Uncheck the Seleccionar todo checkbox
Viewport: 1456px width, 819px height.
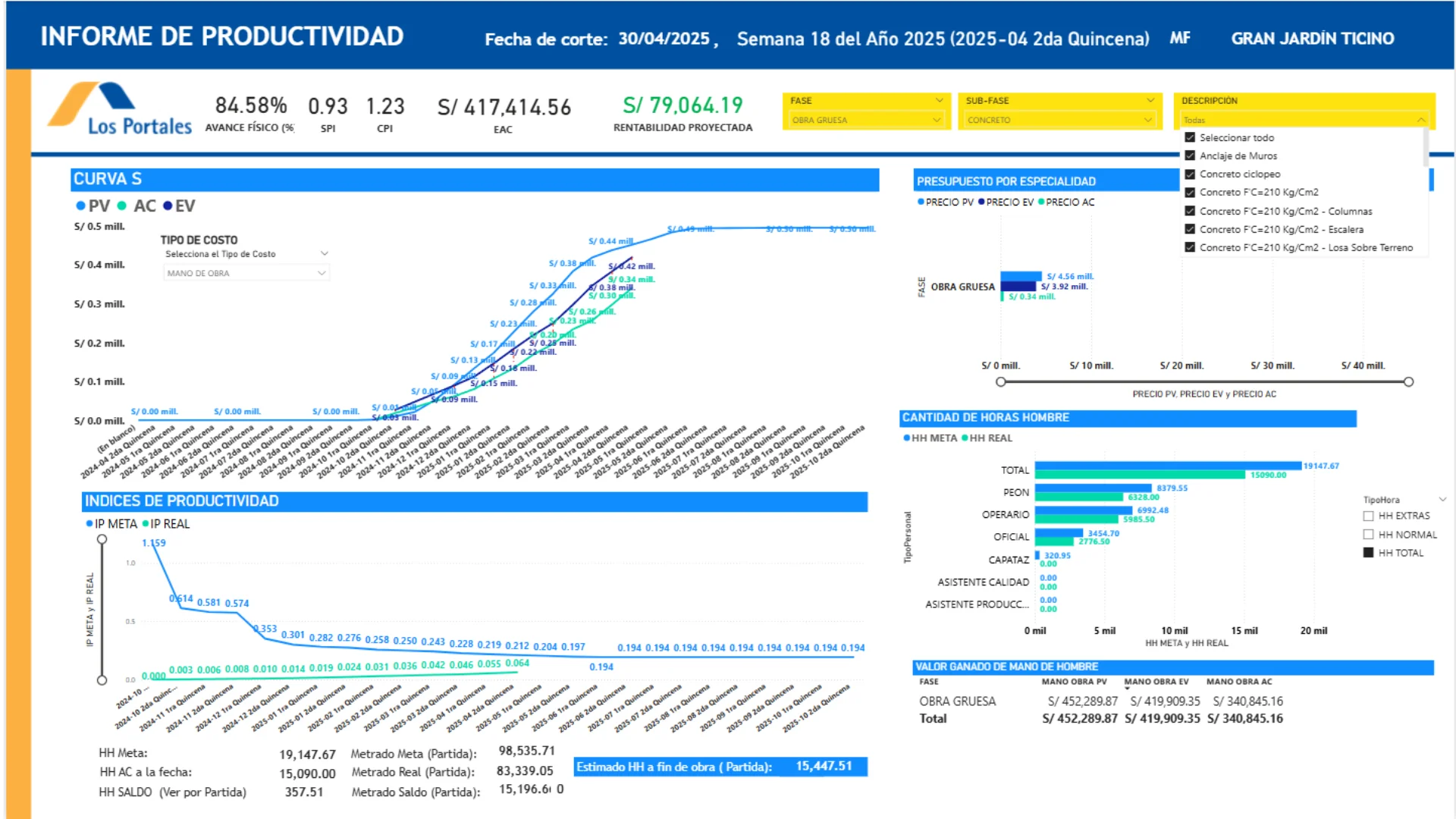tap(1190, 138)
